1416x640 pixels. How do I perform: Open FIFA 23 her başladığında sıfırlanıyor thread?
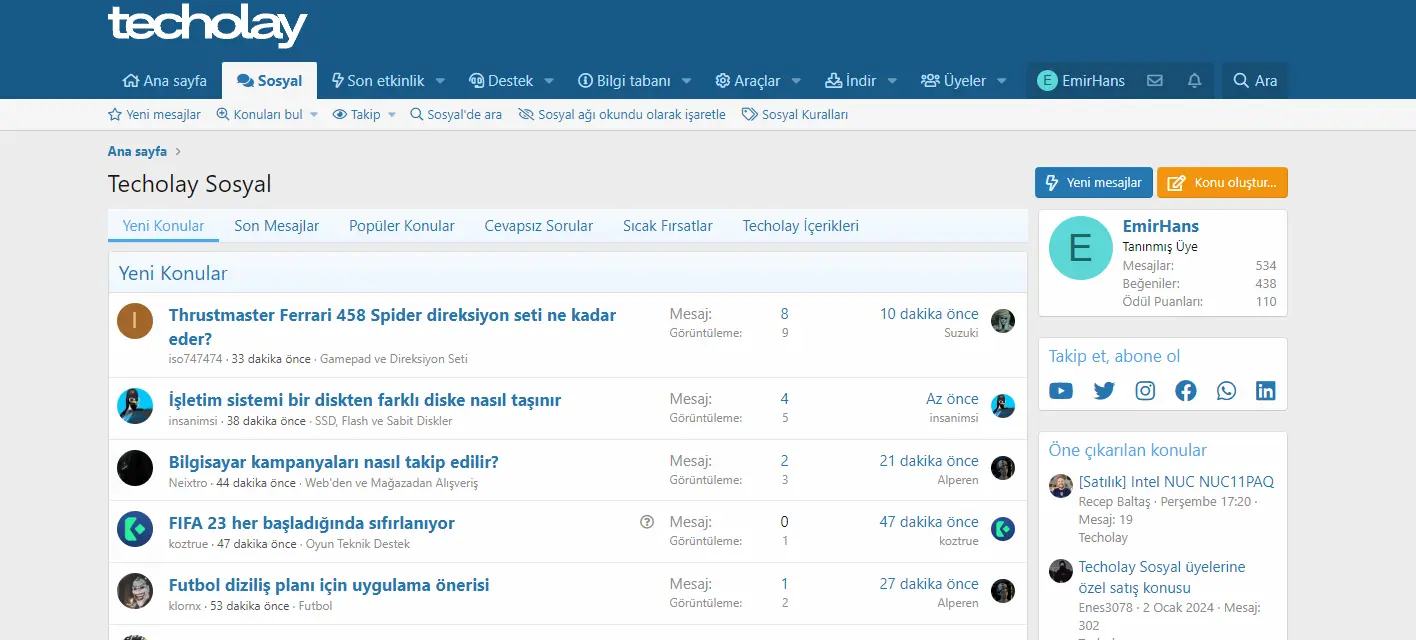click(x=311, y=523)
